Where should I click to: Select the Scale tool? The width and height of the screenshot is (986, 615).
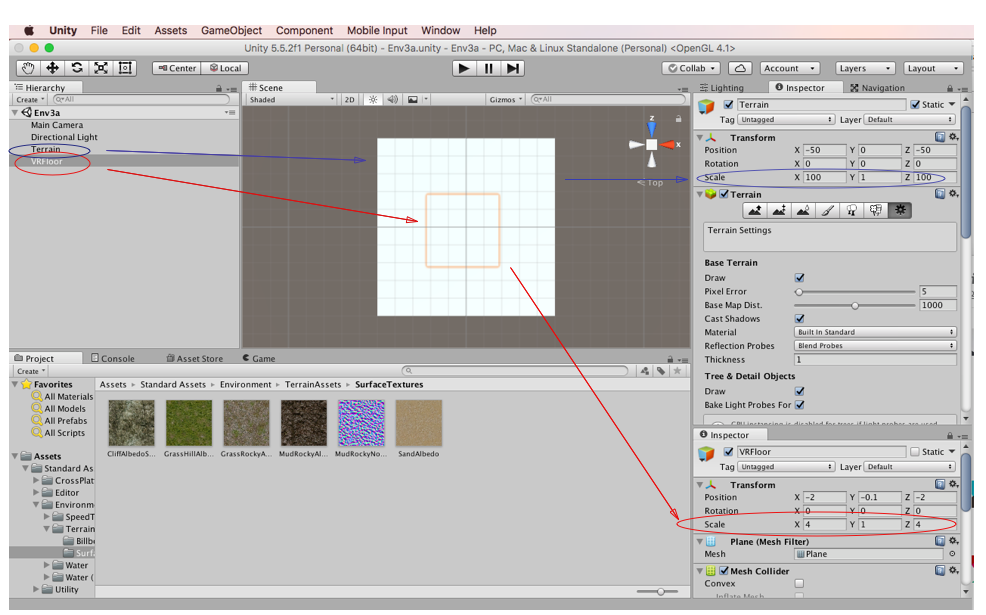click(101, 68)
